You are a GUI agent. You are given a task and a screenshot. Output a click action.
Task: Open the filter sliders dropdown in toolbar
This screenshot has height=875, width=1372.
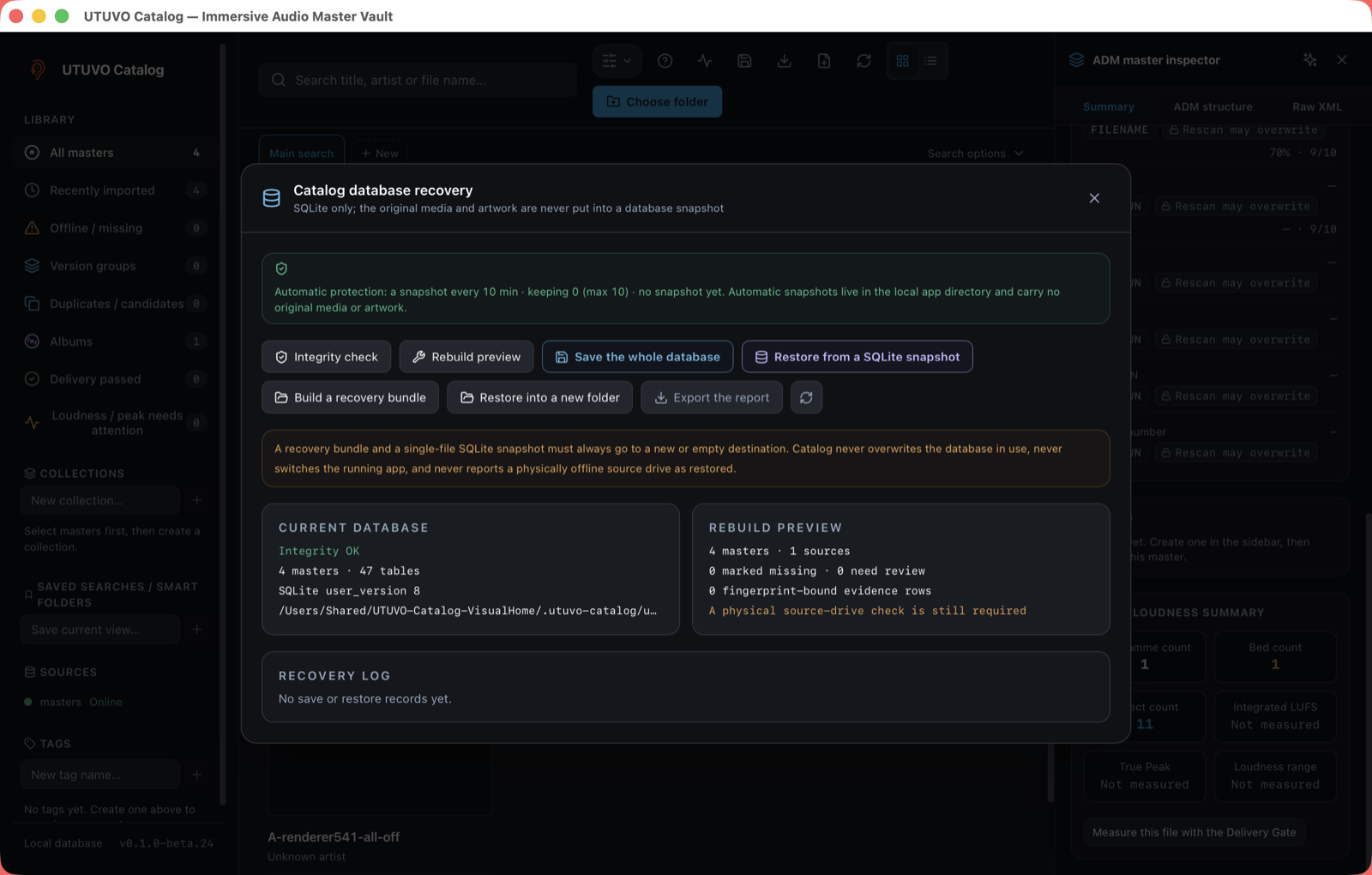617,61
